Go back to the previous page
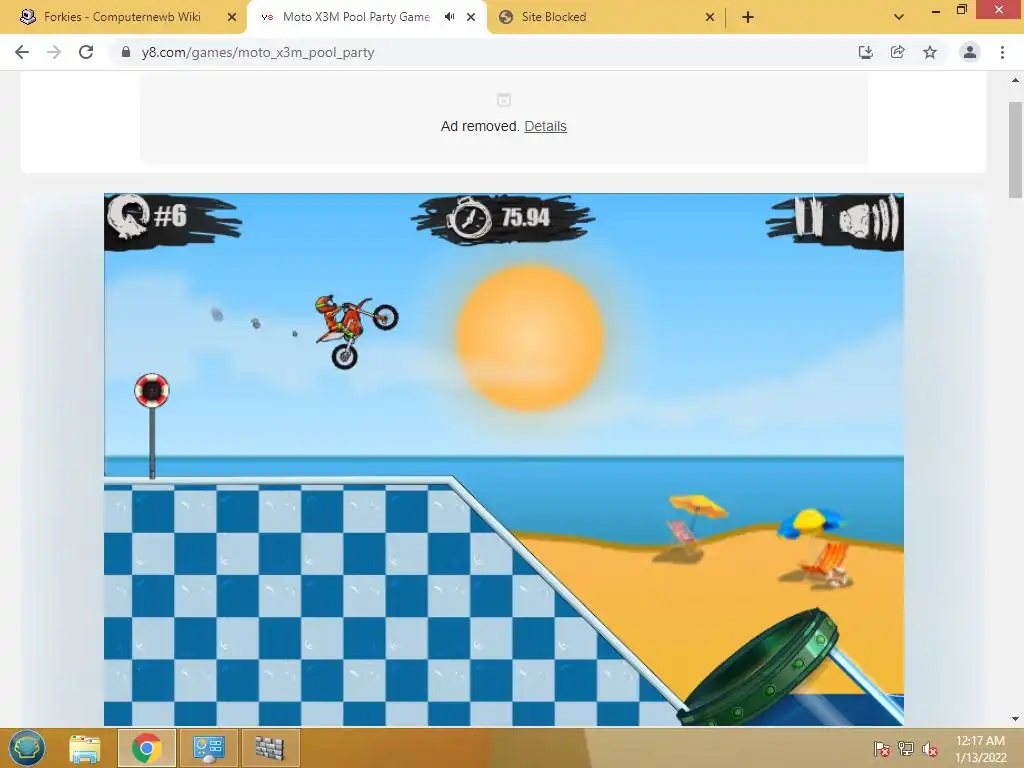 click(x=22, y=52)
